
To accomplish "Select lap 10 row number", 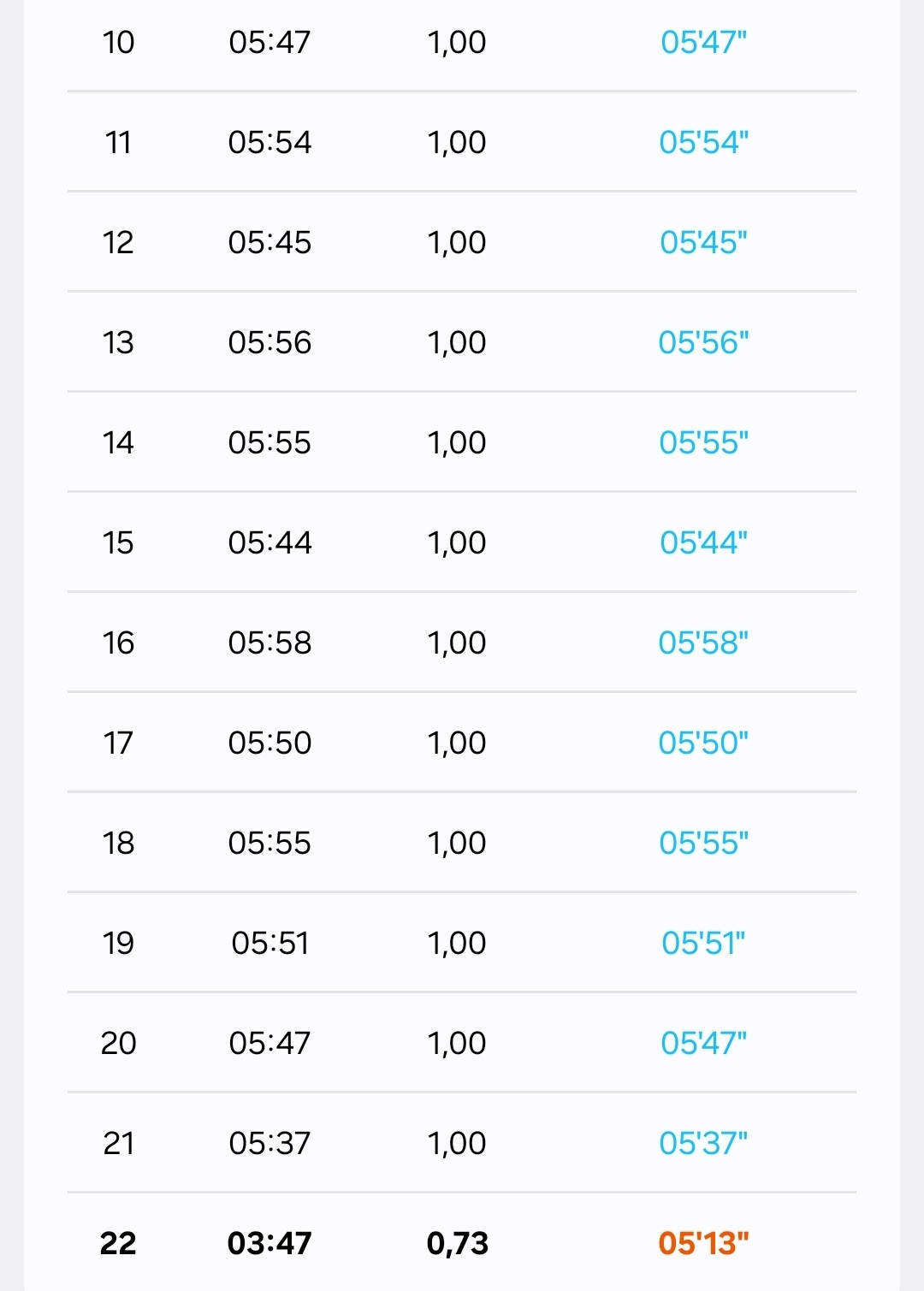I will point(118,42).
